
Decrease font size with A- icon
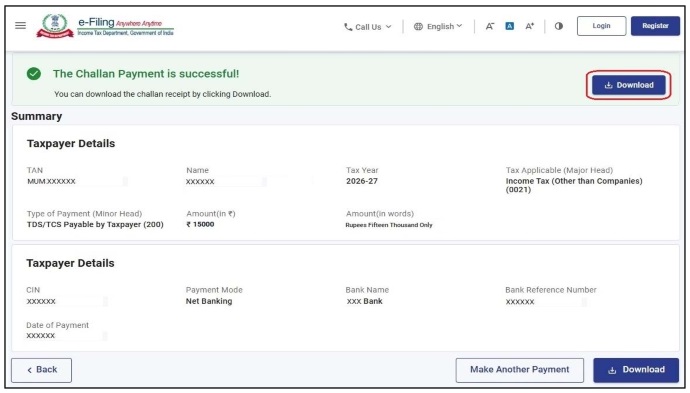pyautogui.click(x=490, y=26)
